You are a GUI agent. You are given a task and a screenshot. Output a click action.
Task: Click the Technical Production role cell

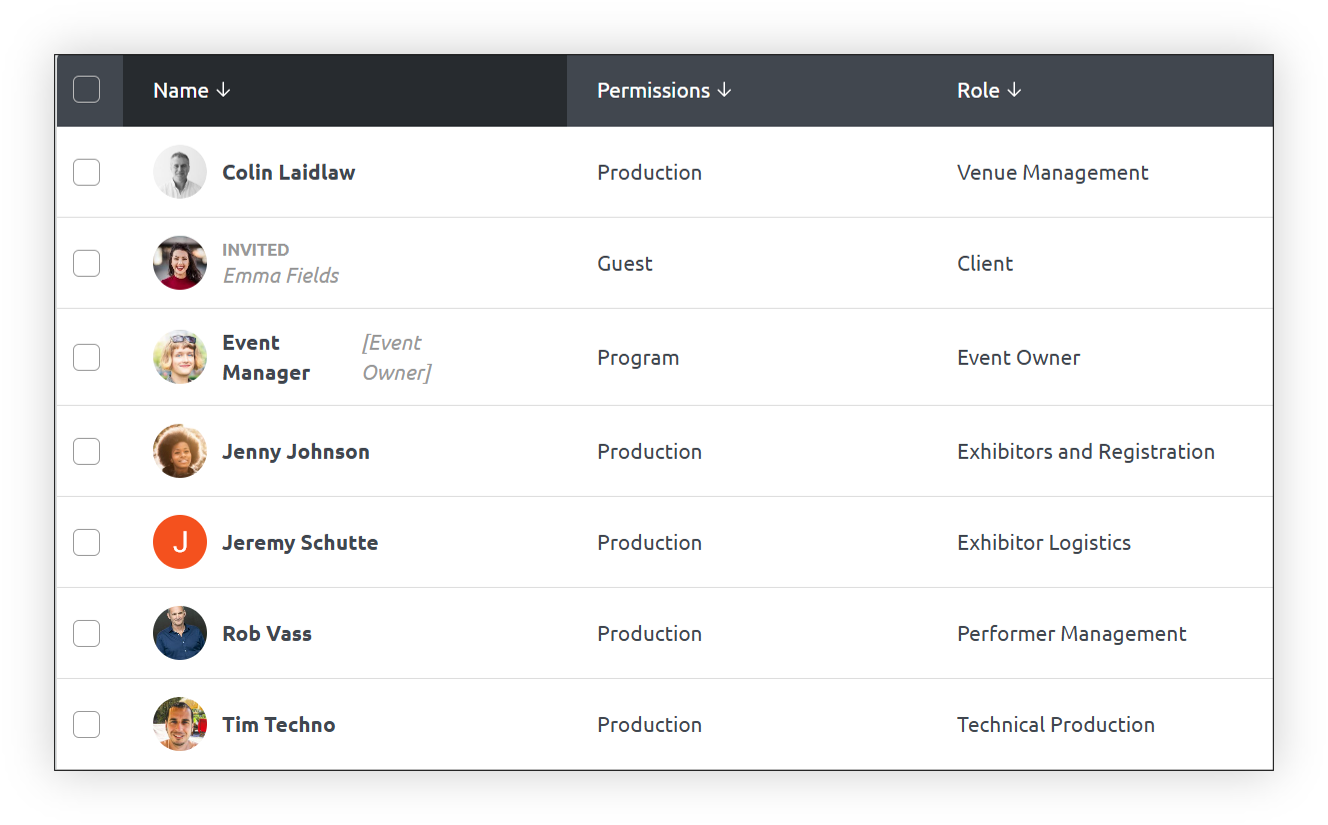[1056, 724]
